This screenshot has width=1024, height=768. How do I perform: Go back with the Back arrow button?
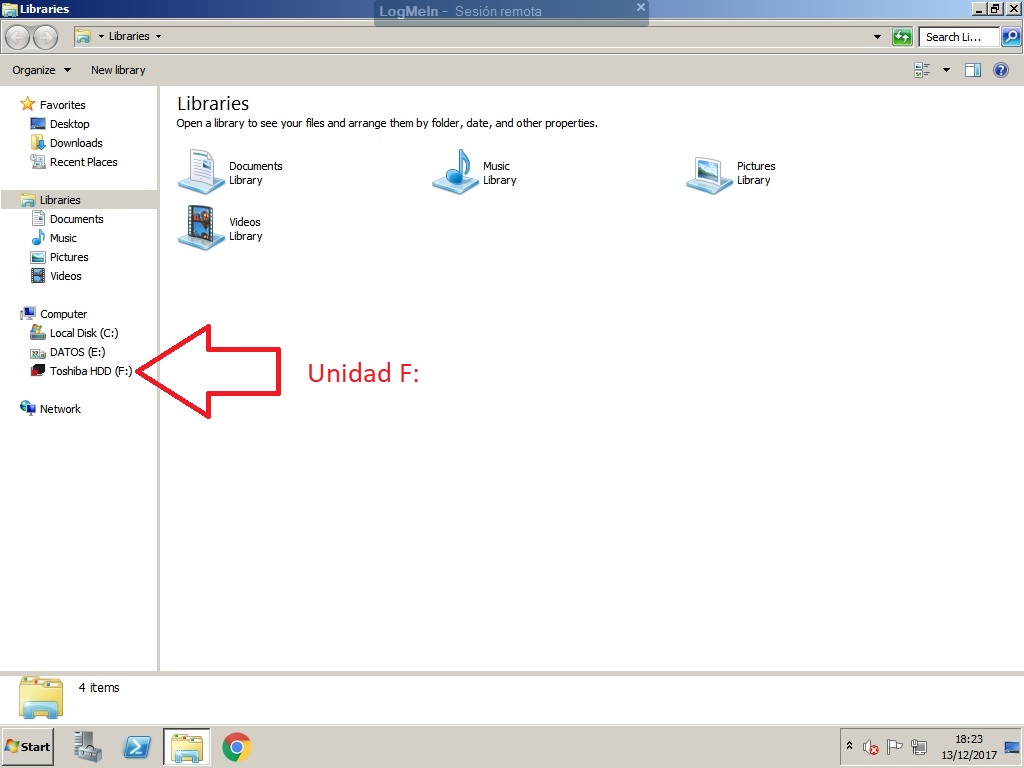[x=18, y=37]
